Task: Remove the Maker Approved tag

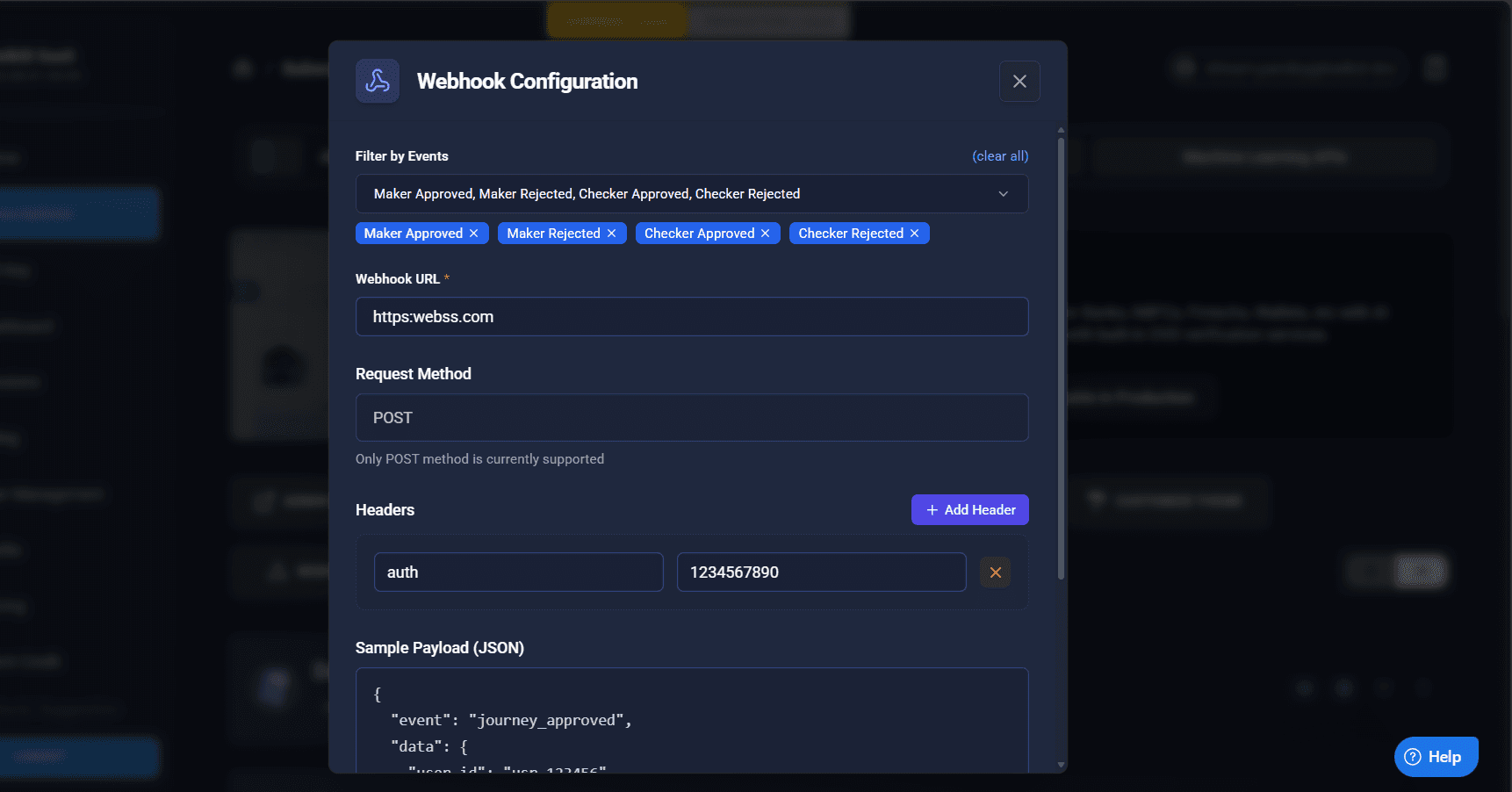Action: (x=474, y=234)
